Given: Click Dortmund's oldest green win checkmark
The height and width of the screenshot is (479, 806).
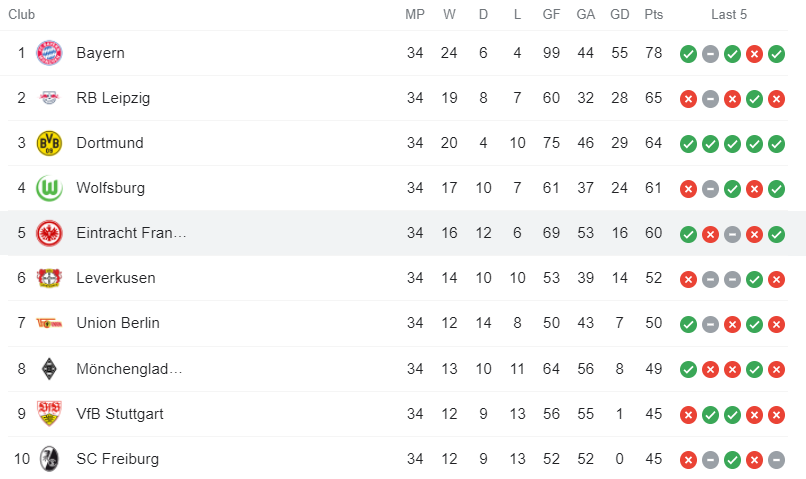Looking at the screenshot, I should [688, 144].
